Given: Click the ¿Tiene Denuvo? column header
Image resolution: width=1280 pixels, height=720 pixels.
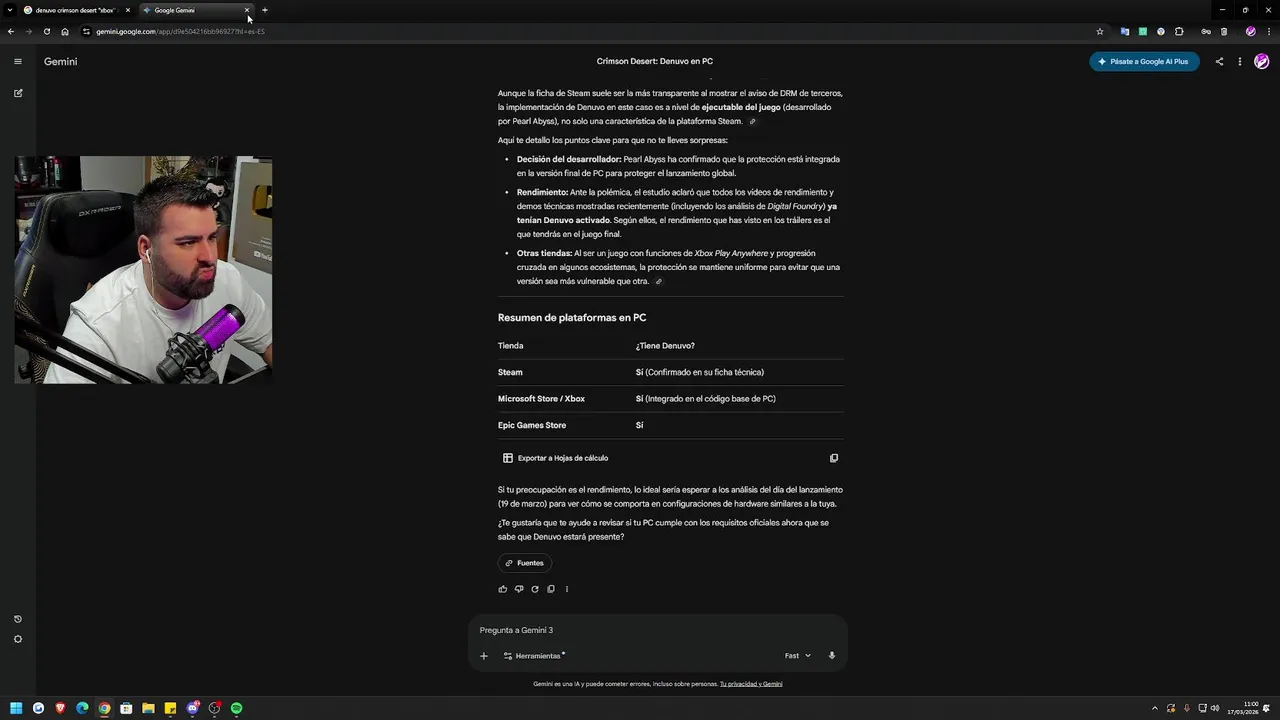Looking at the screenshot, I should pos(665,346).
